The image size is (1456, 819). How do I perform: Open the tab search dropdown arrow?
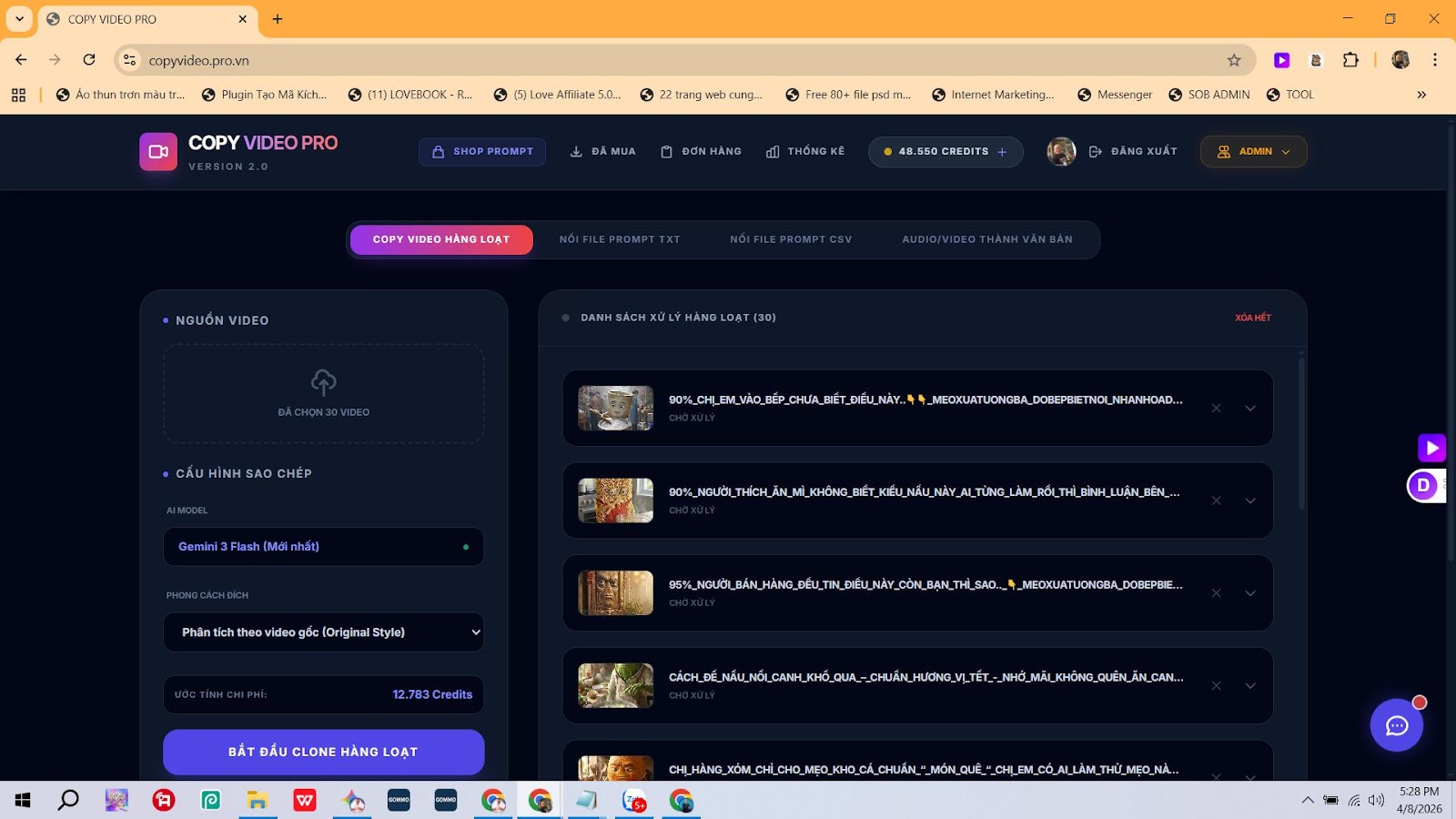tap(19, 19)
